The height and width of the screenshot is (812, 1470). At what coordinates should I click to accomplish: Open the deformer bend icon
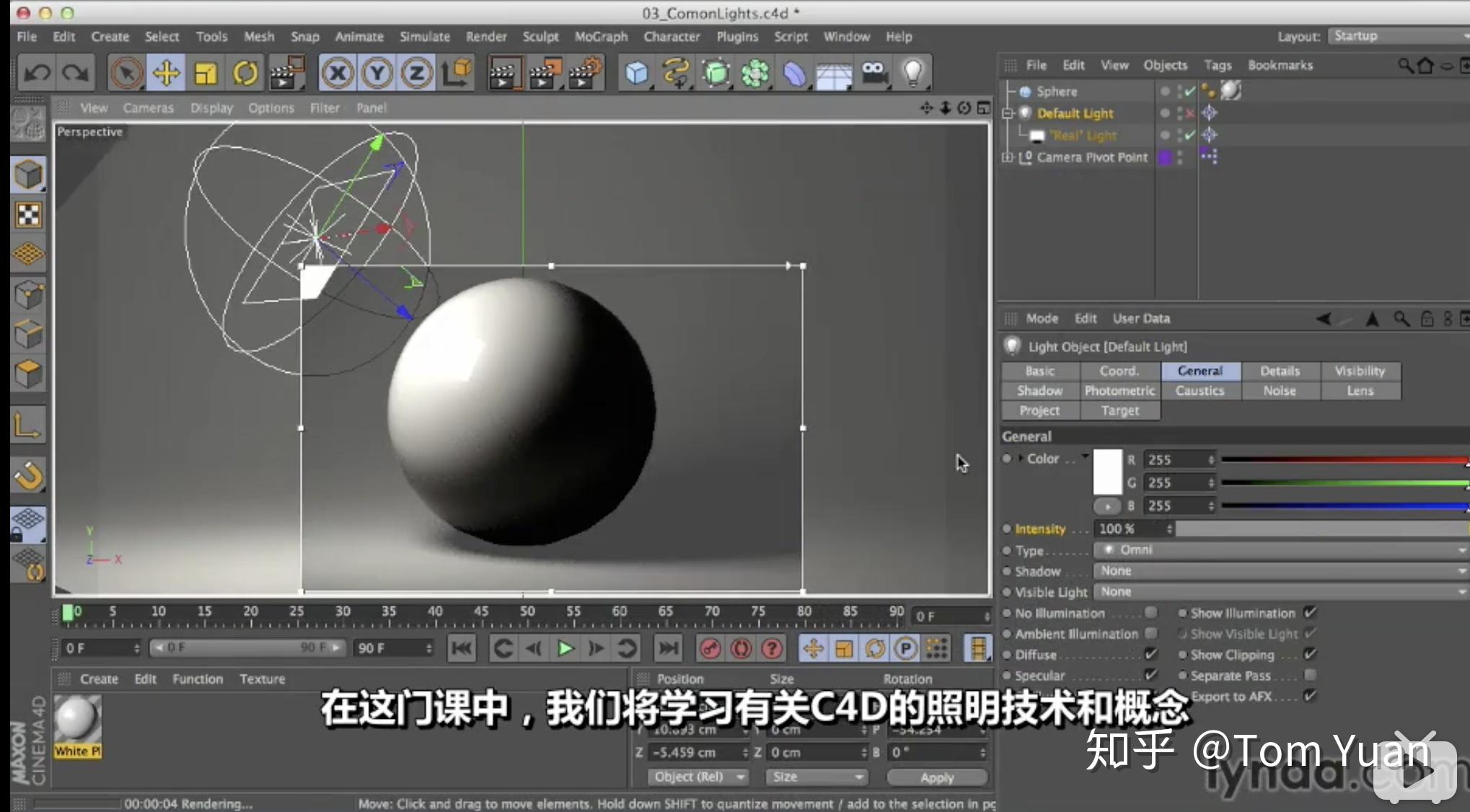(794, 73)
